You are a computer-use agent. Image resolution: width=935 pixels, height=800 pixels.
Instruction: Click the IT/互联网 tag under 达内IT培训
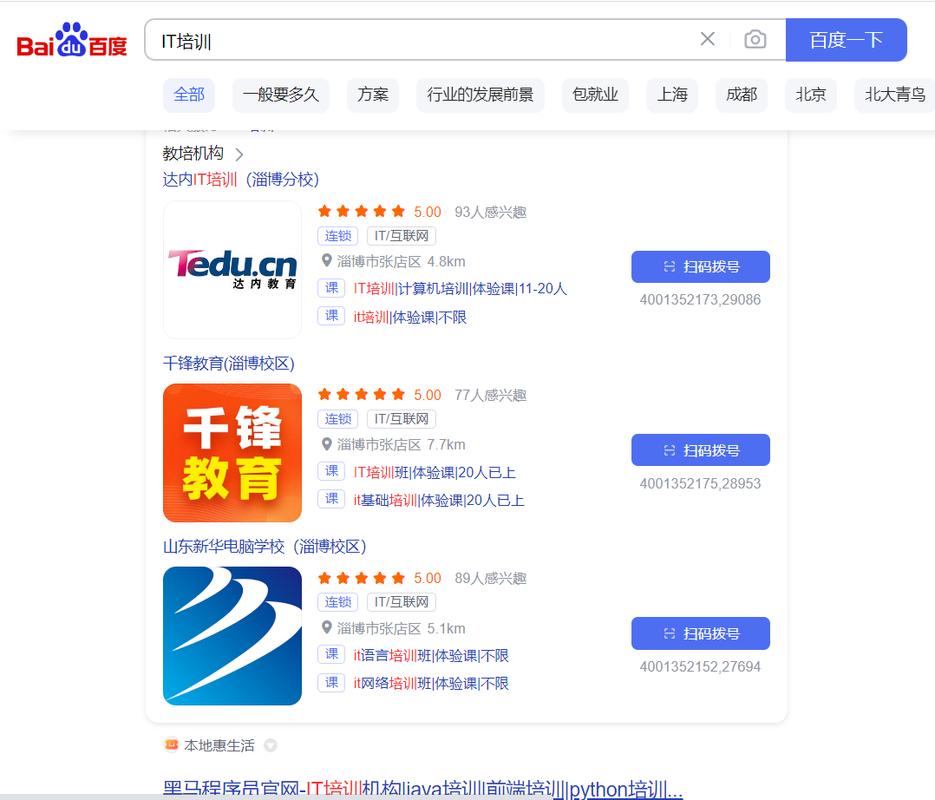click(401, 236)
